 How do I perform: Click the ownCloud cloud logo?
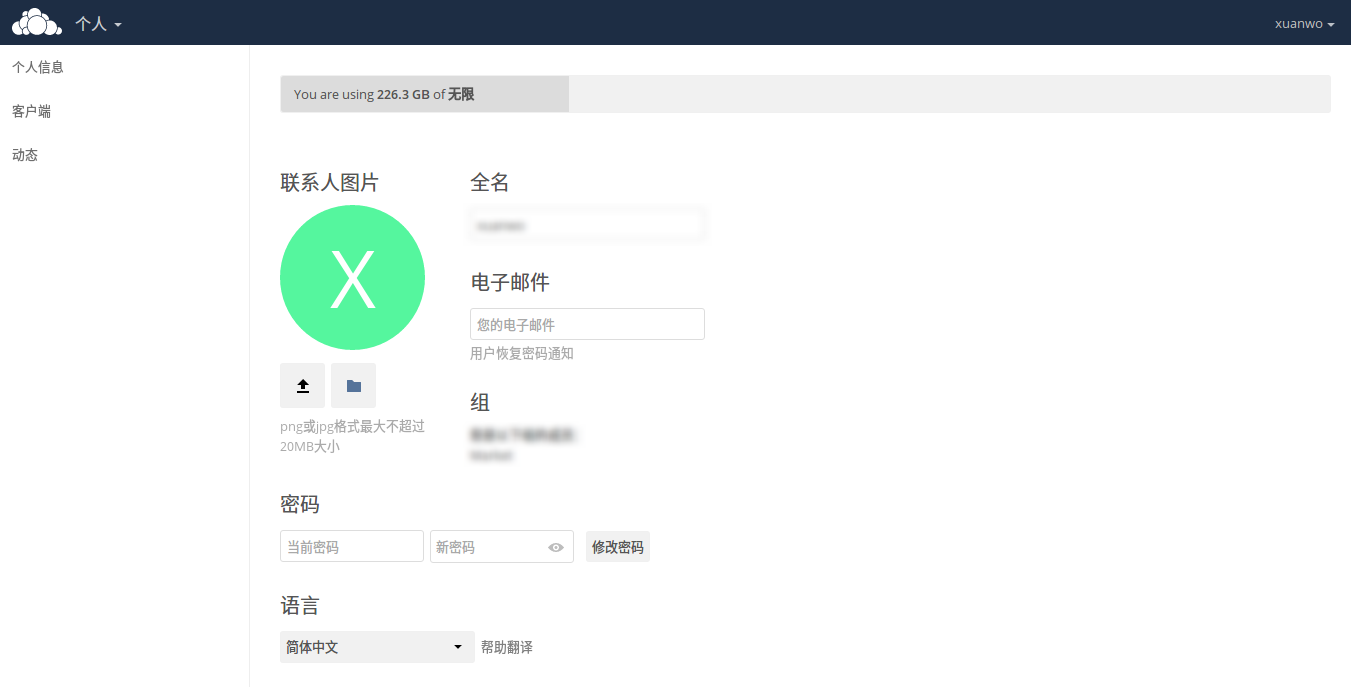36,22
